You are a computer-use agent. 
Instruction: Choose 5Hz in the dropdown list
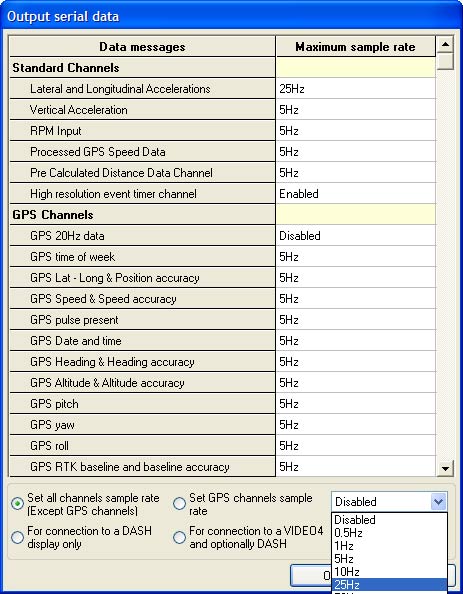click(x=389, y=559)
